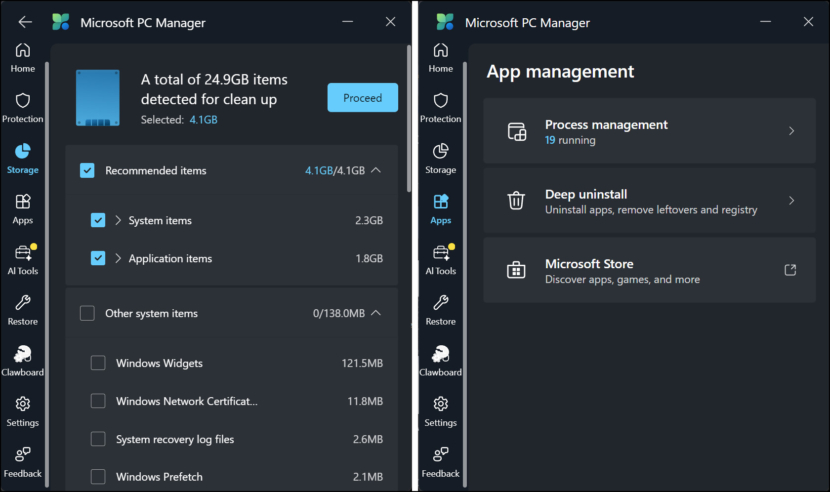Open the Deep uninstall title

point(586,194)
